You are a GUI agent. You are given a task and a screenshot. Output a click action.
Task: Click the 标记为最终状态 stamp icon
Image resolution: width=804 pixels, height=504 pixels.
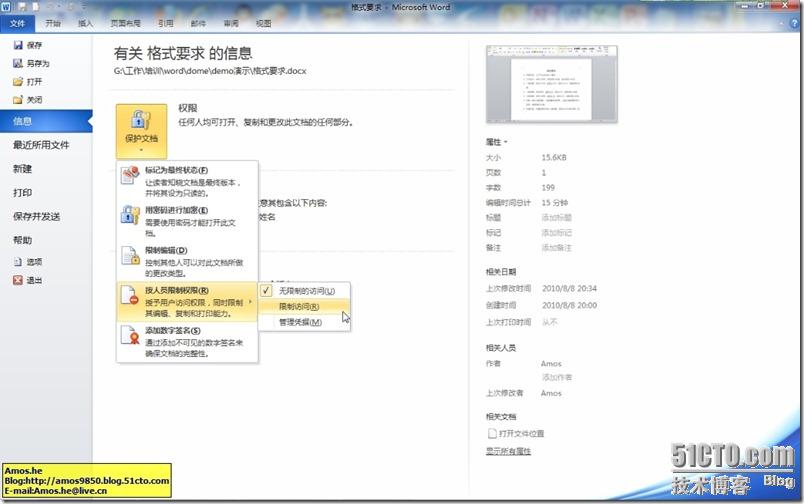coord(130,175)
